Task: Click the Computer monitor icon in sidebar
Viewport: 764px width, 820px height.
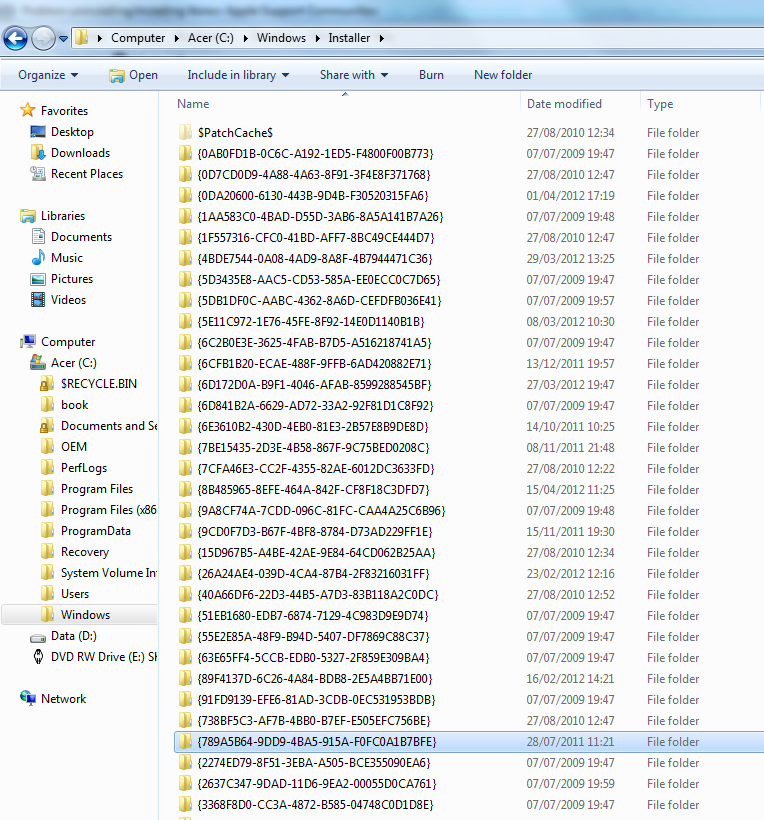Action: pos(28,341)
